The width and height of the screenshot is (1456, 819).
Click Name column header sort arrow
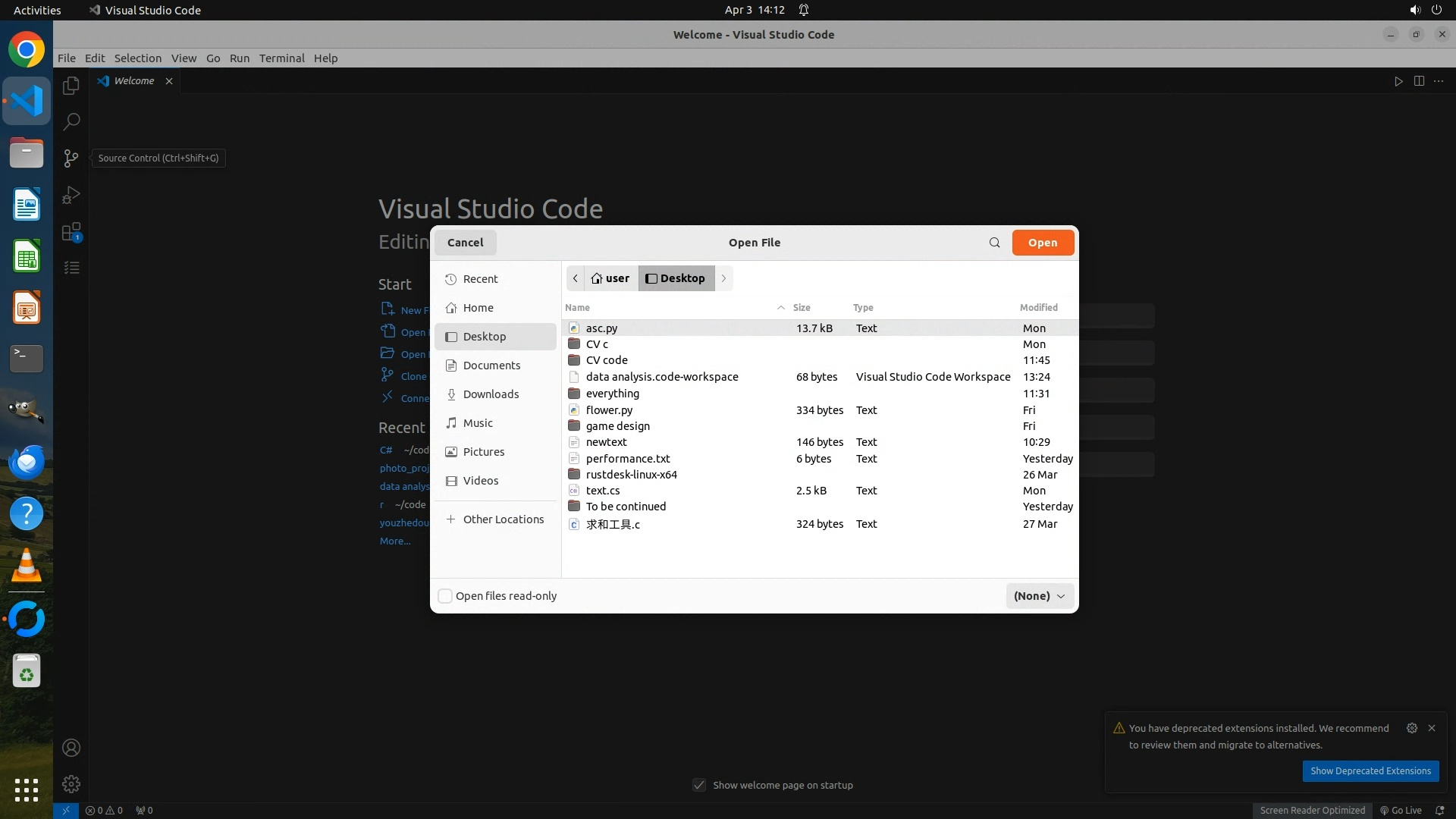point(780,307)
